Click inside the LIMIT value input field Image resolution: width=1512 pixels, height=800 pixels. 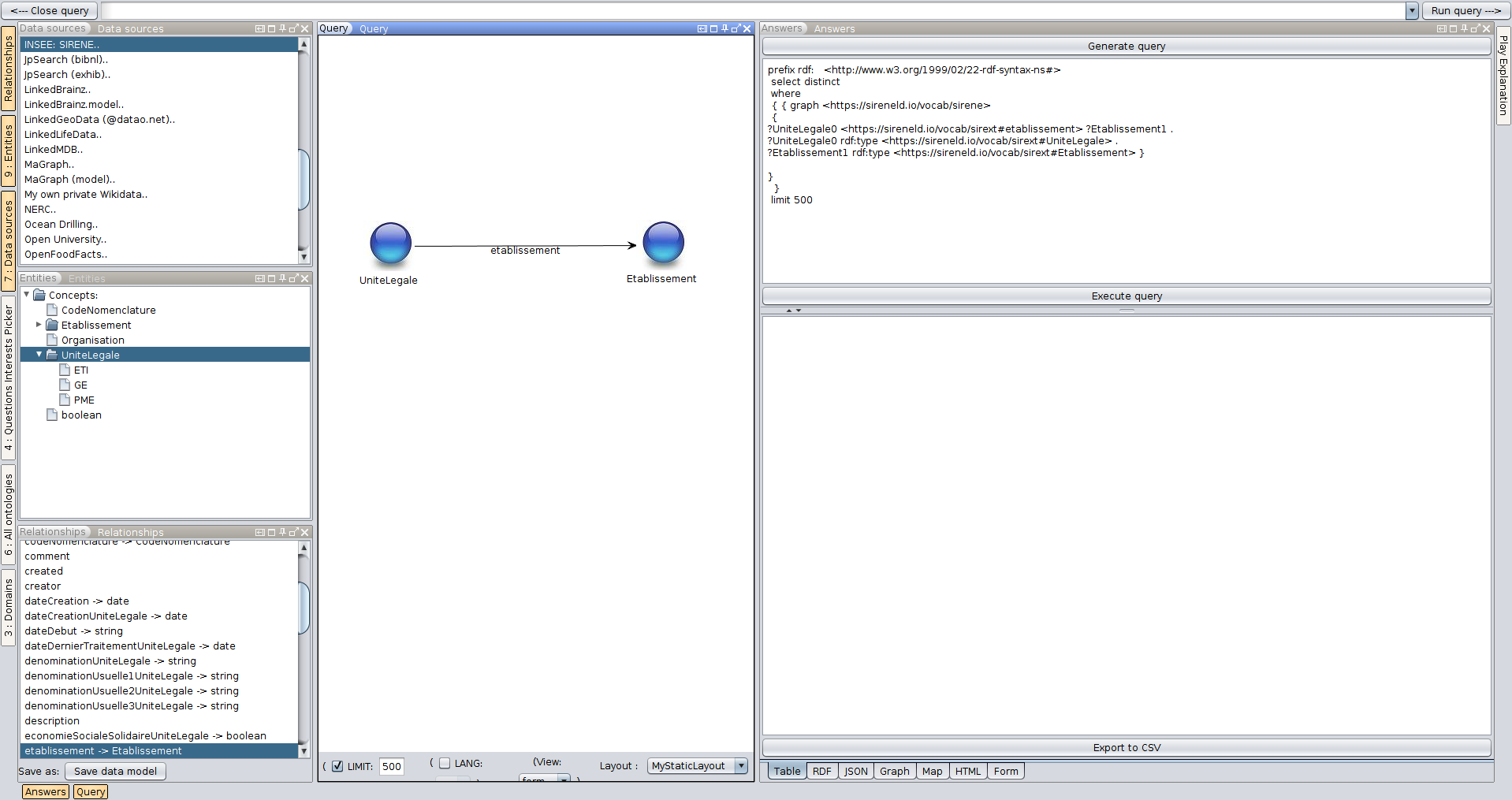click(391, 766)
